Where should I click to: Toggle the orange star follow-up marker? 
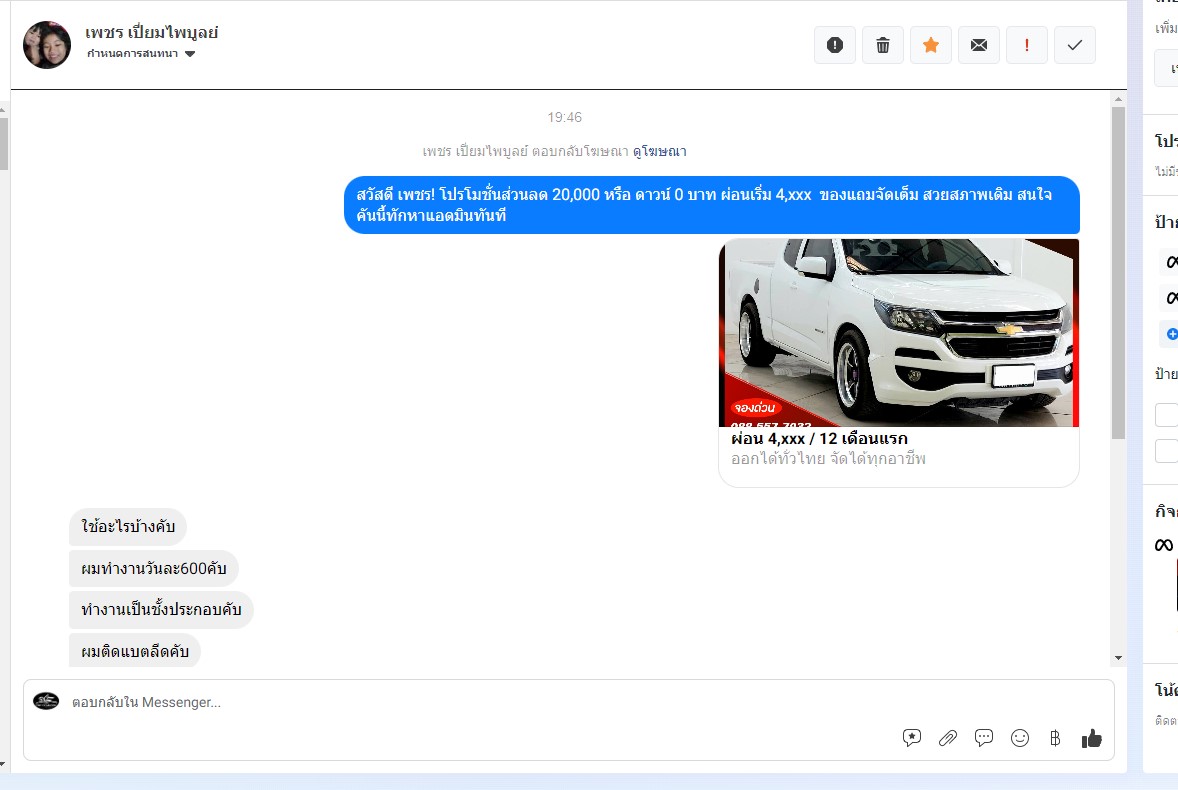[x=931, y=45]
